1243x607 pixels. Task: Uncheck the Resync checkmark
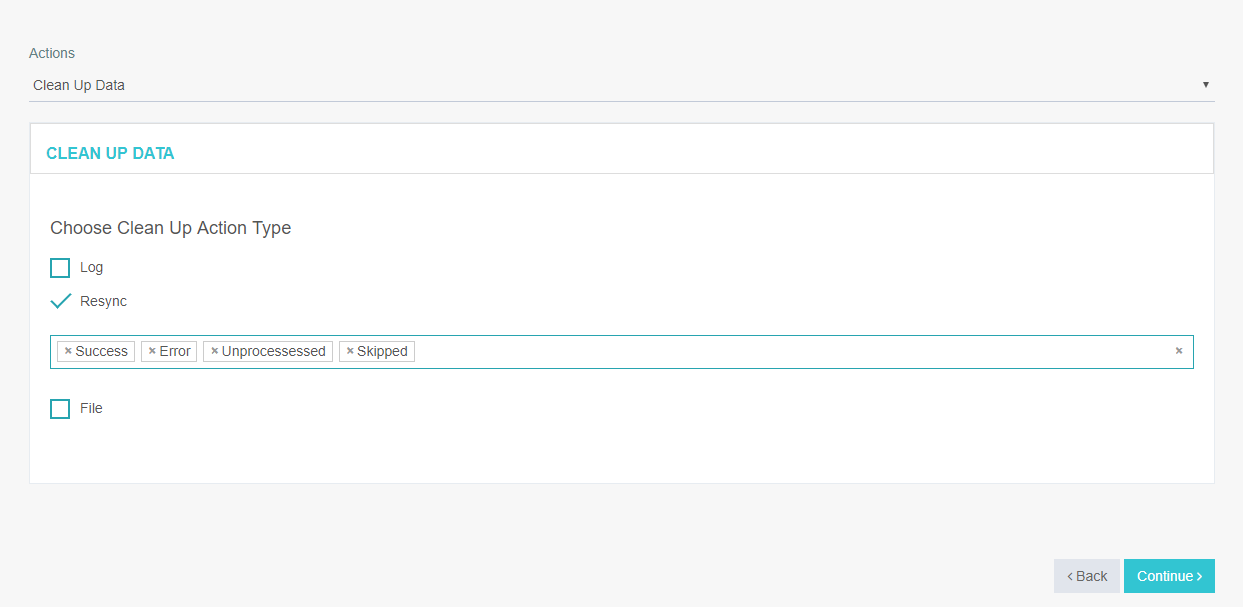[60, 301]
